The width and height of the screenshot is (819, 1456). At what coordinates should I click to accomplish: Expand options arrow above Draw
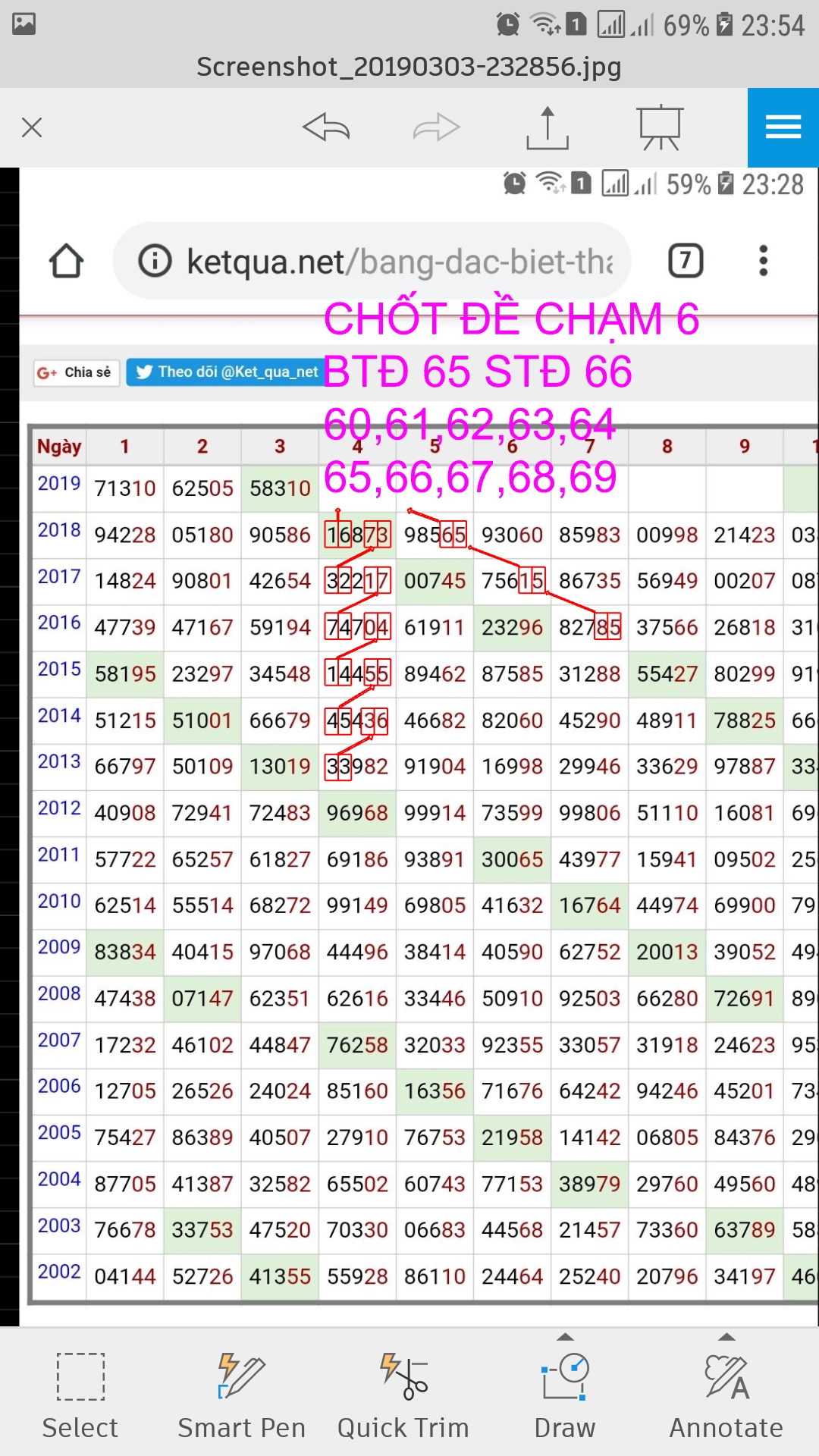tap(565, 1337)
